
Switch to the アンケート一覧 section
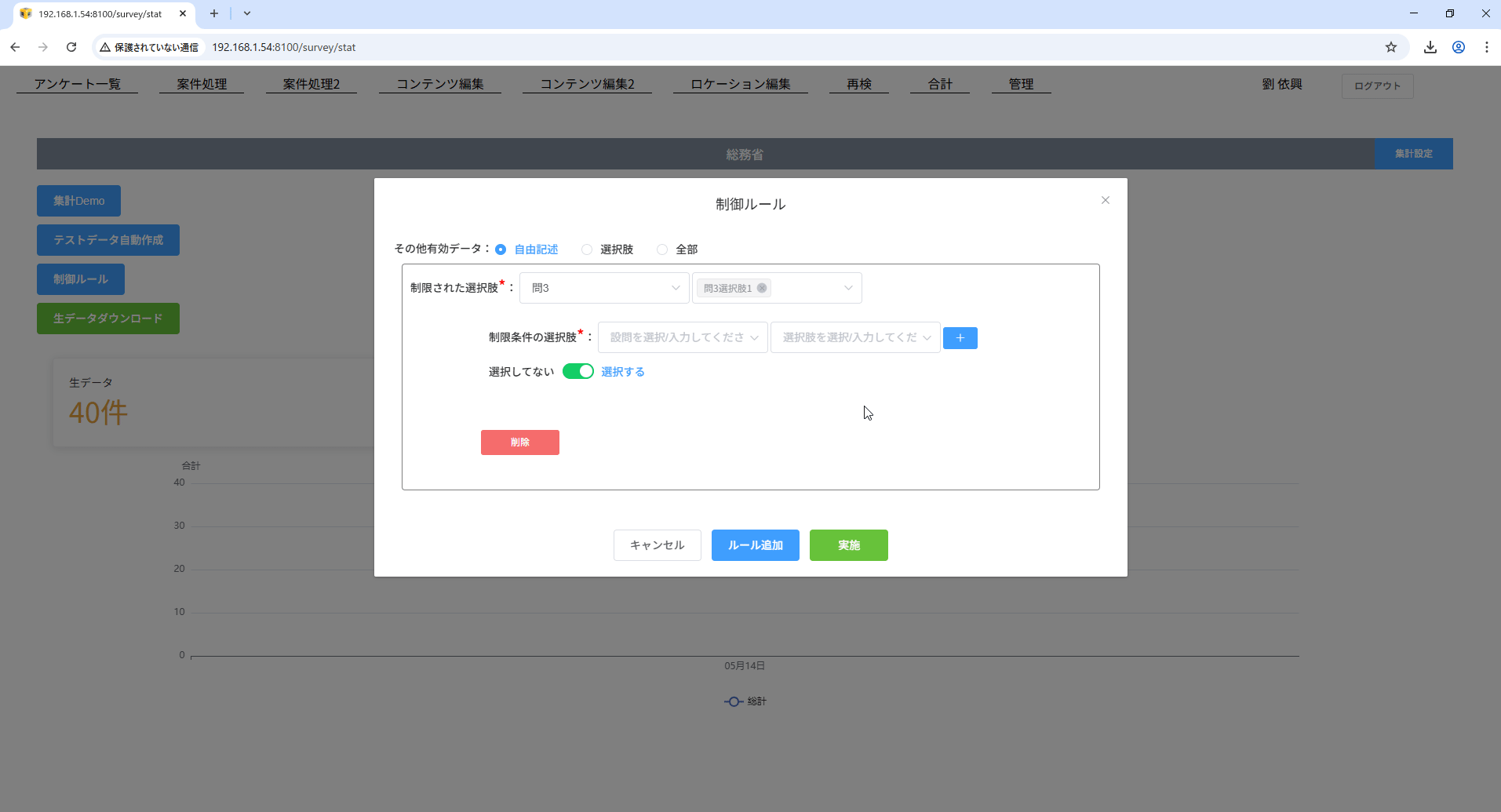tap(77, 84)
